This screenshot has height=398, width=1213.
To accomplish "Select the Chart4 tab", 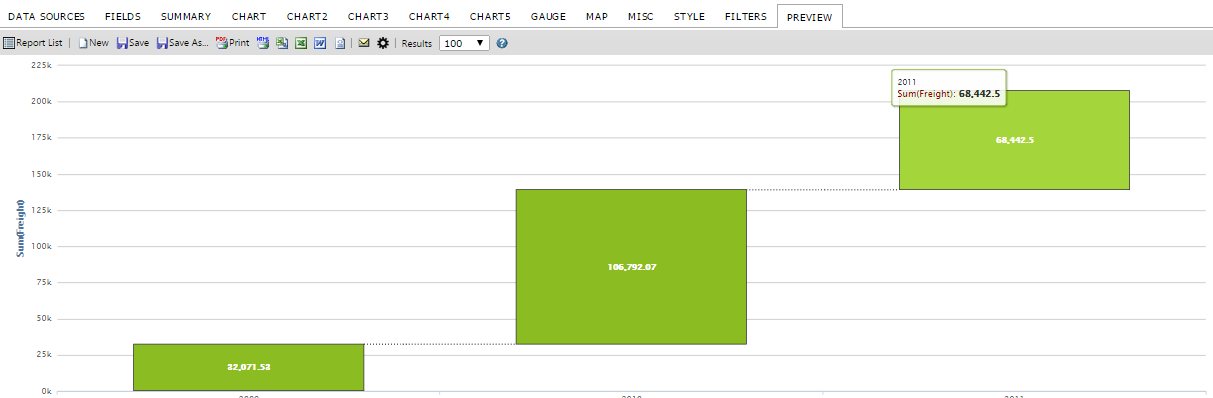I will 429,17.
